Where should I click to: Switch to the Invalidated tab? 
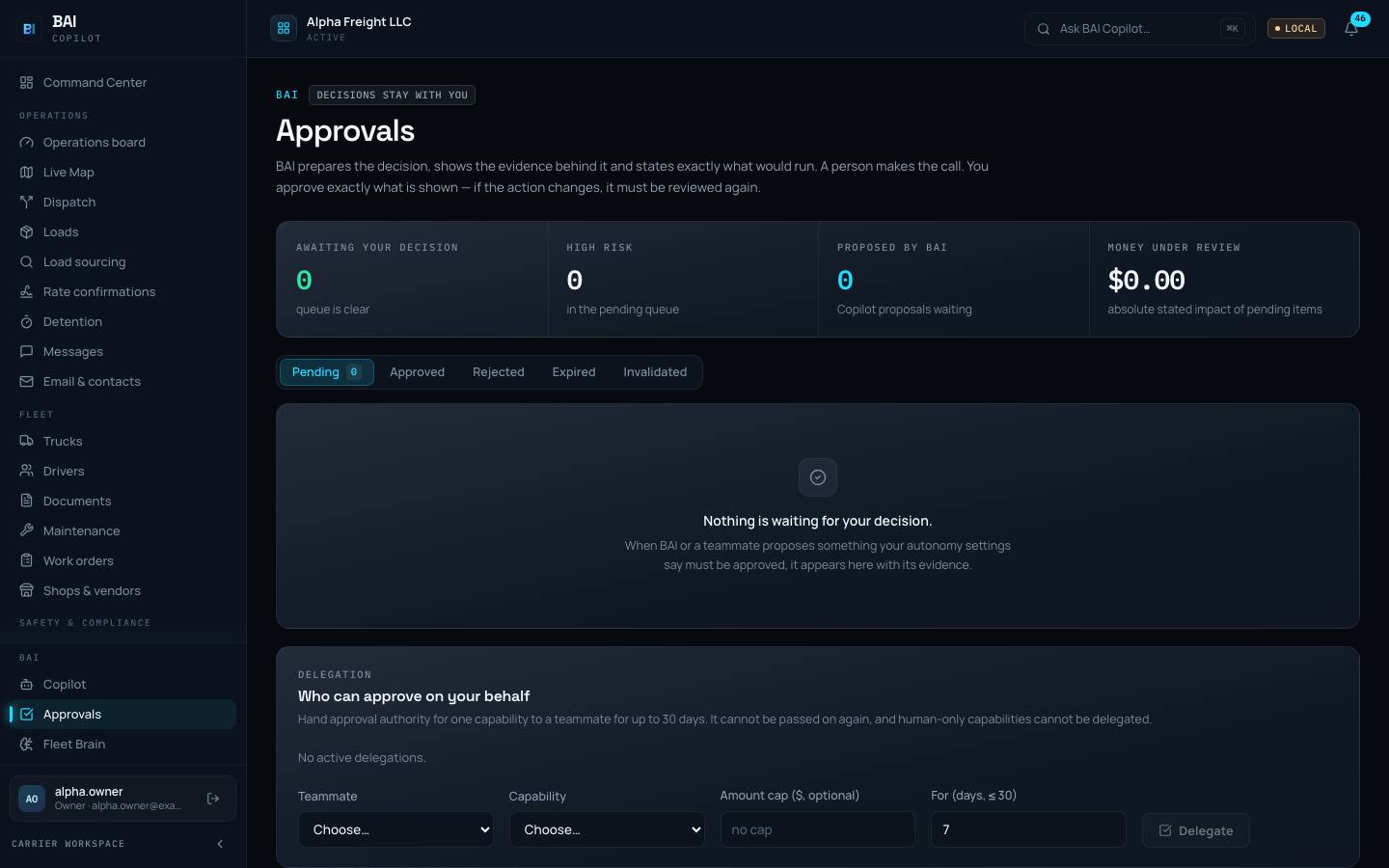click(x=655, y=372)
